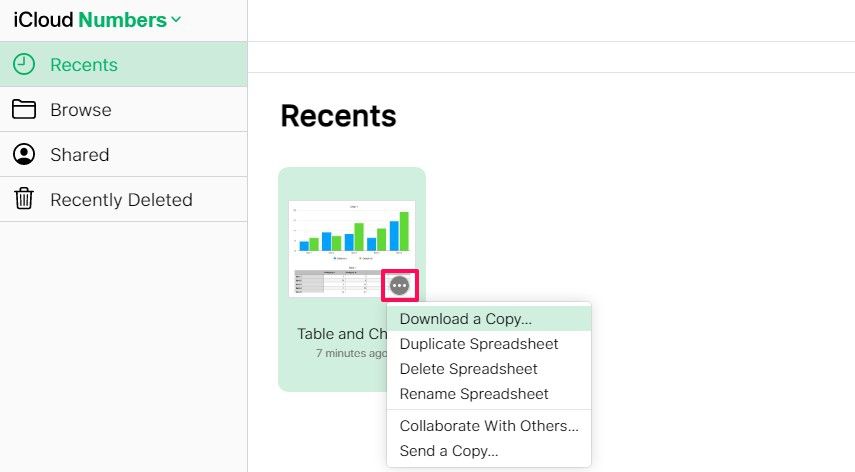Click the folder icon beside Browse
Screen dimensions: 855x472
point(24,109)
